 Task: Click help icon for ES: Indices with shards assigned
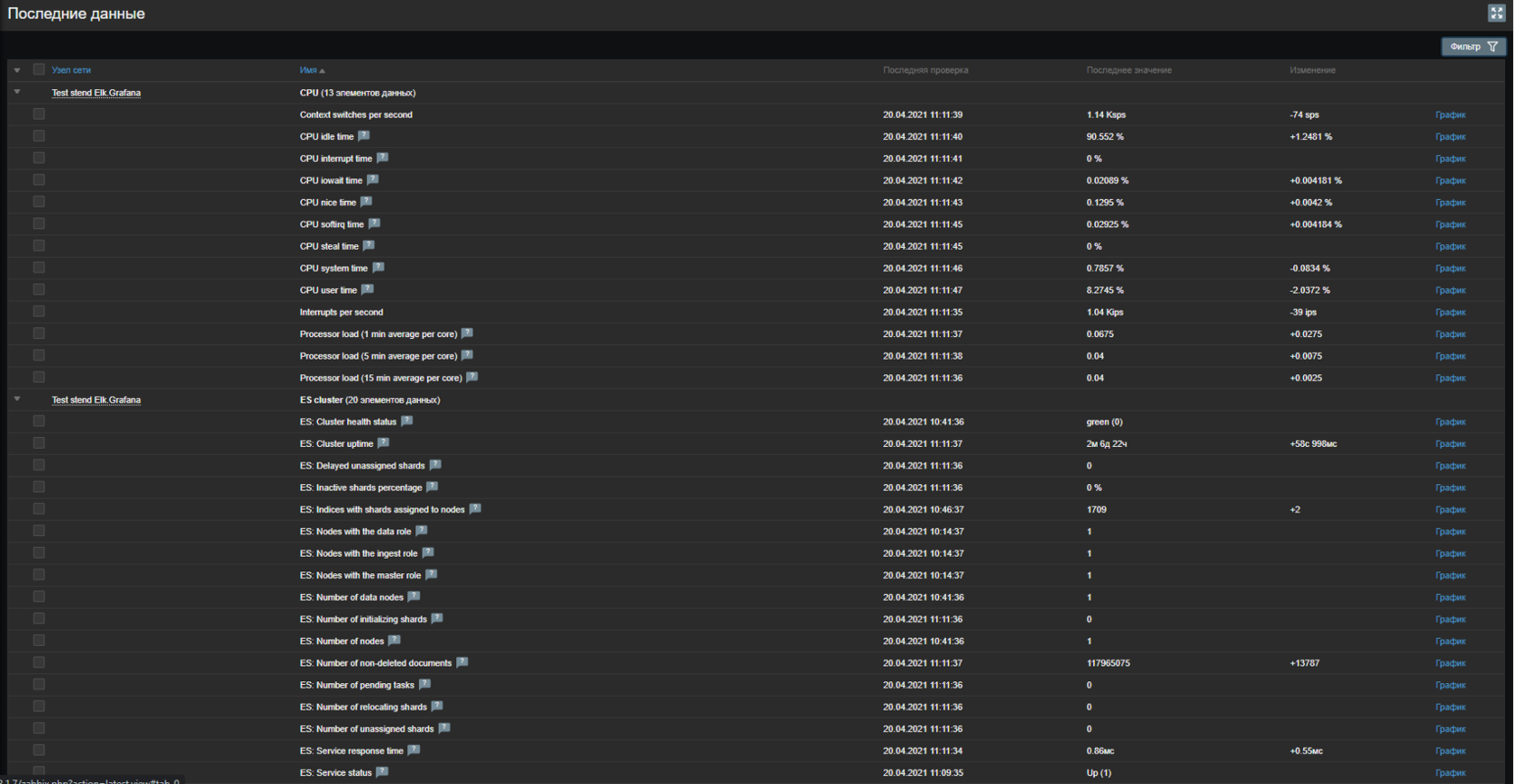click(475, 508)
